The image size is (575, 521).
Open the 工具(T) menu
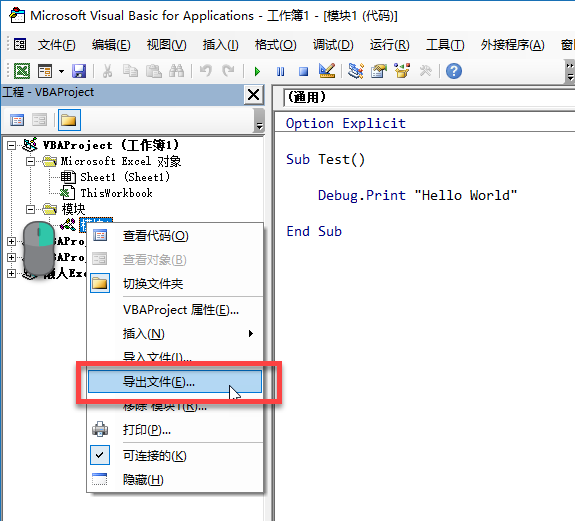point(445,45)
